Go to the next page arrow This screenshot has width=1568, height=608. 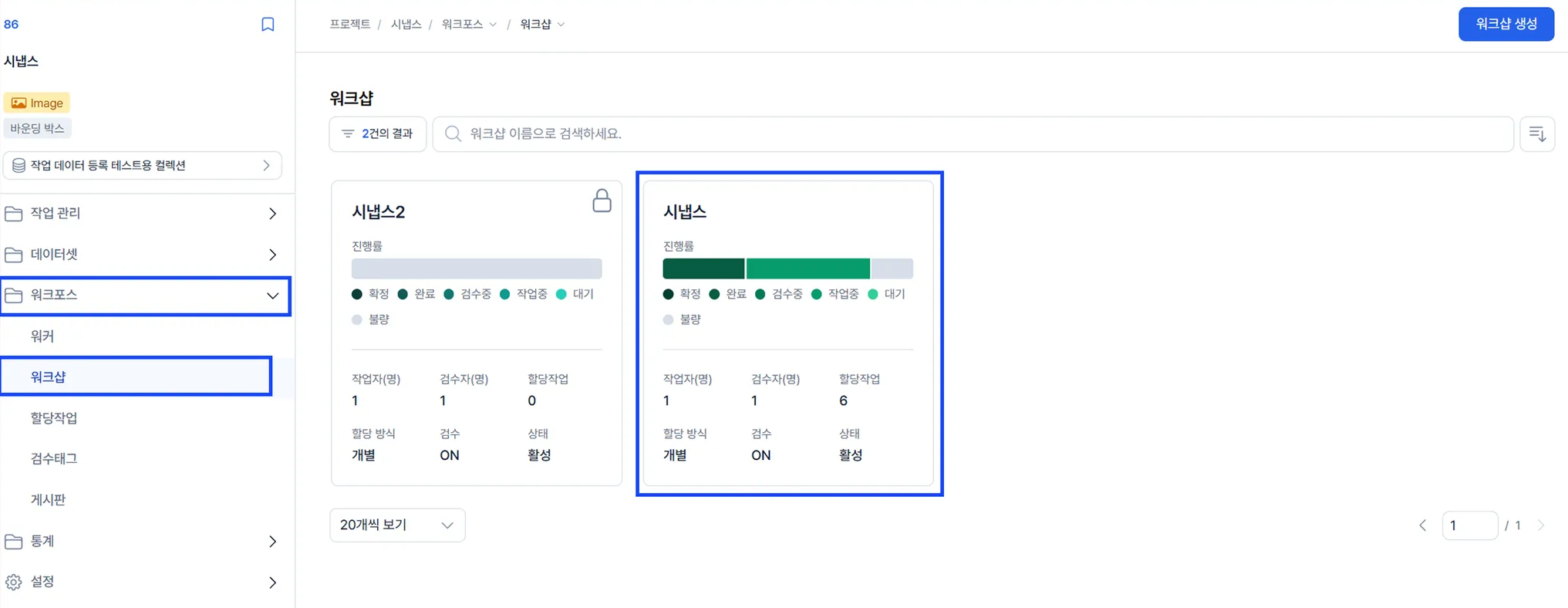coord(1541,525)
